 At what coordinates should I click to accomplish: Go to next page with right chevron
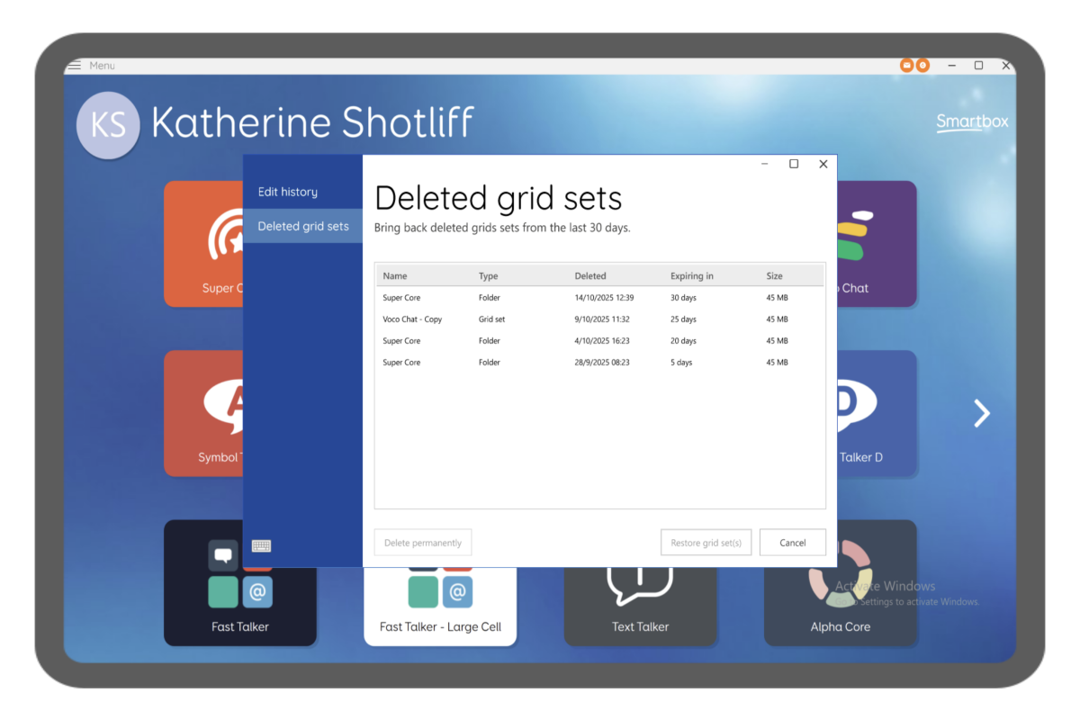982,413
